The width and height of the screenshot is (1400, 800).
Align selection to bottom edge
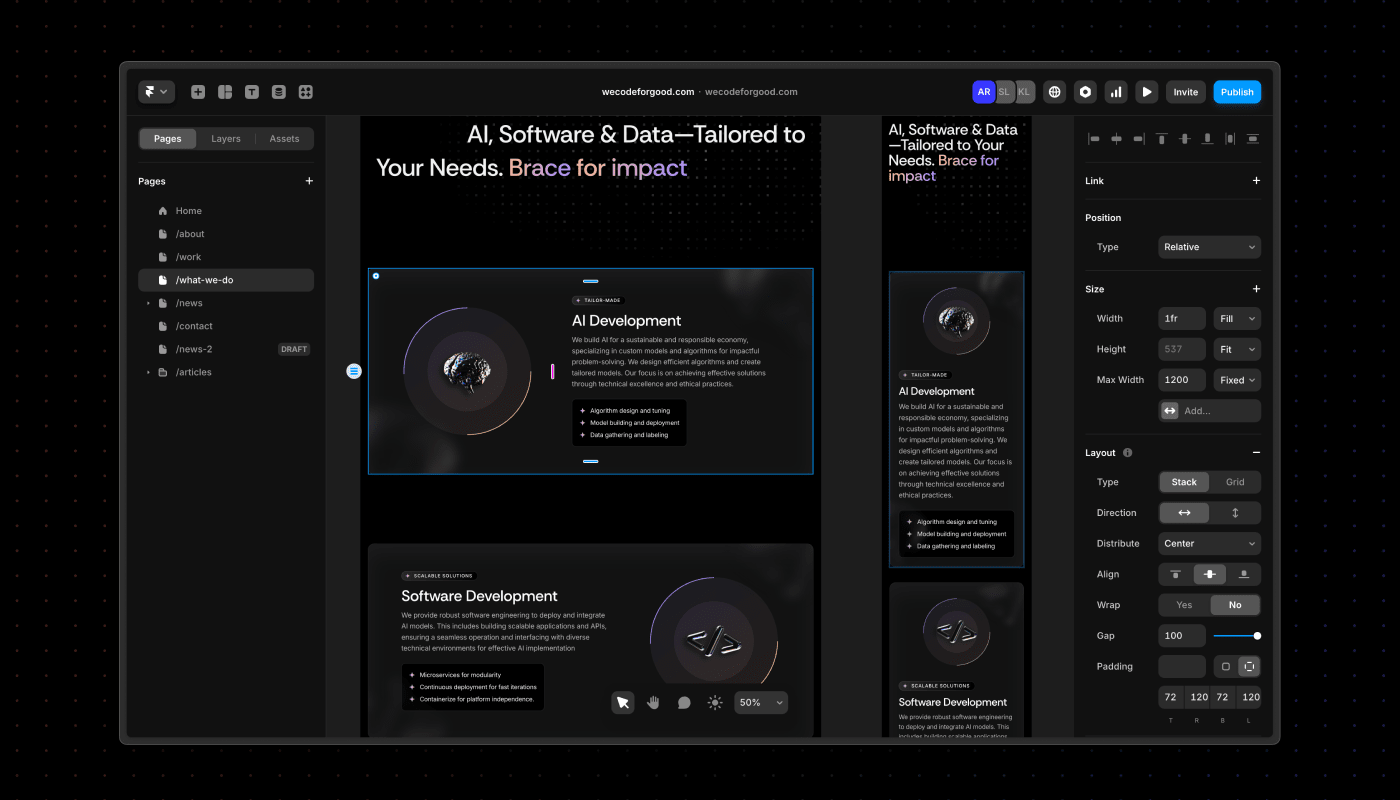point(1207,139)
